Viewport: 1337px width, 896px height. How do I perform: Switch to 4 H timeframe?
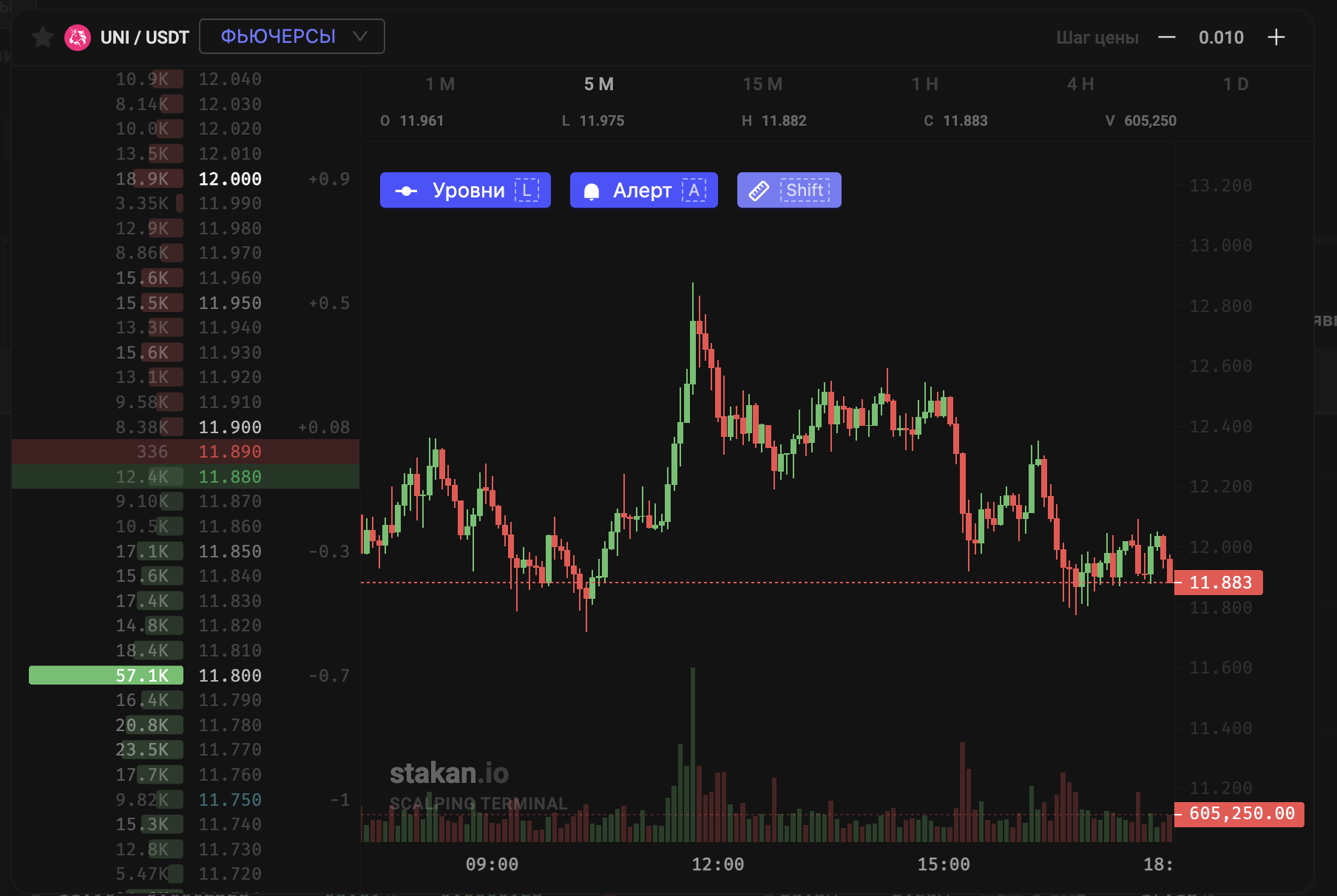click(1080, 84)
